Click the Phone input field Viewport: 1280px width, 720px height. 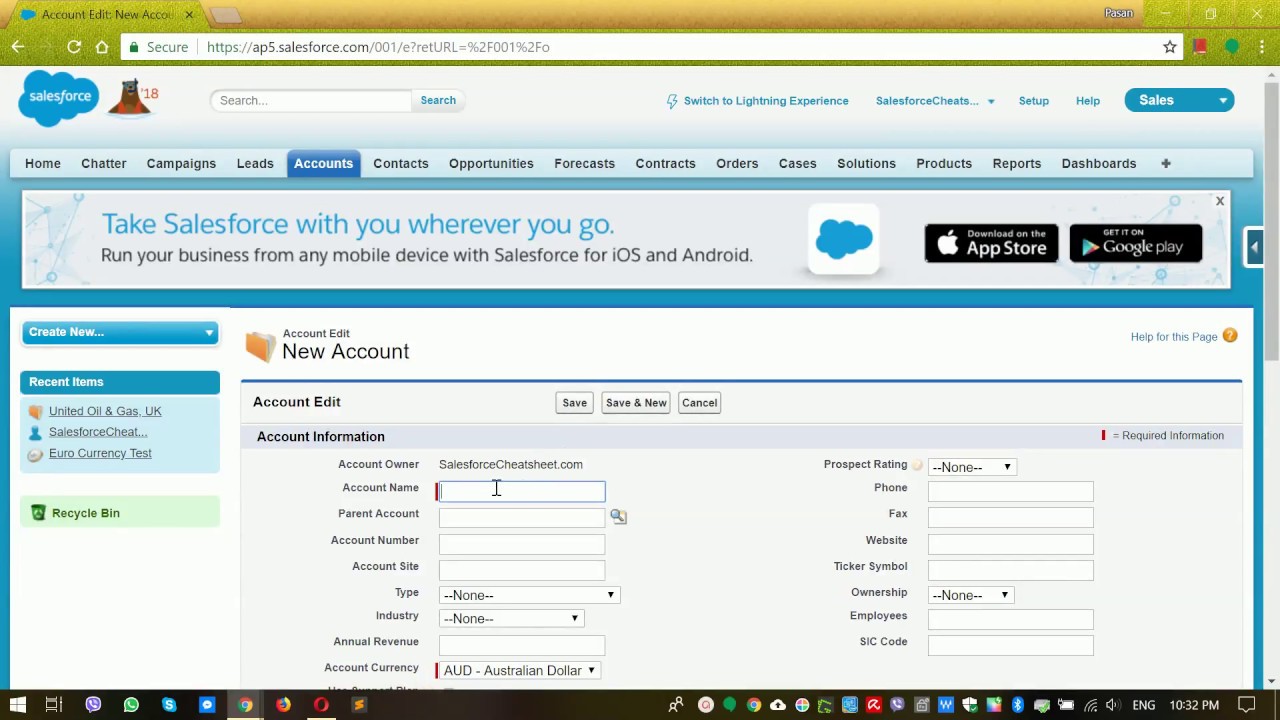pos(1010,491)
